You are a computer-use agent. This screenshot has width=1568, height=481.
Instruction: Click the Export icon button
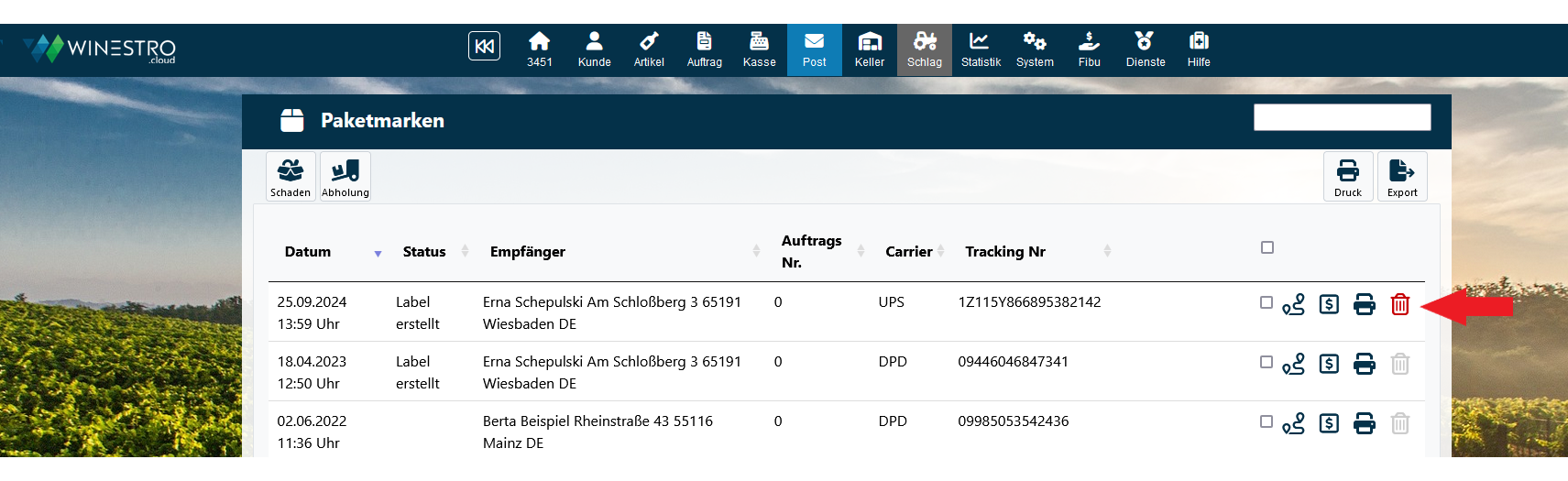[1401, 176]
